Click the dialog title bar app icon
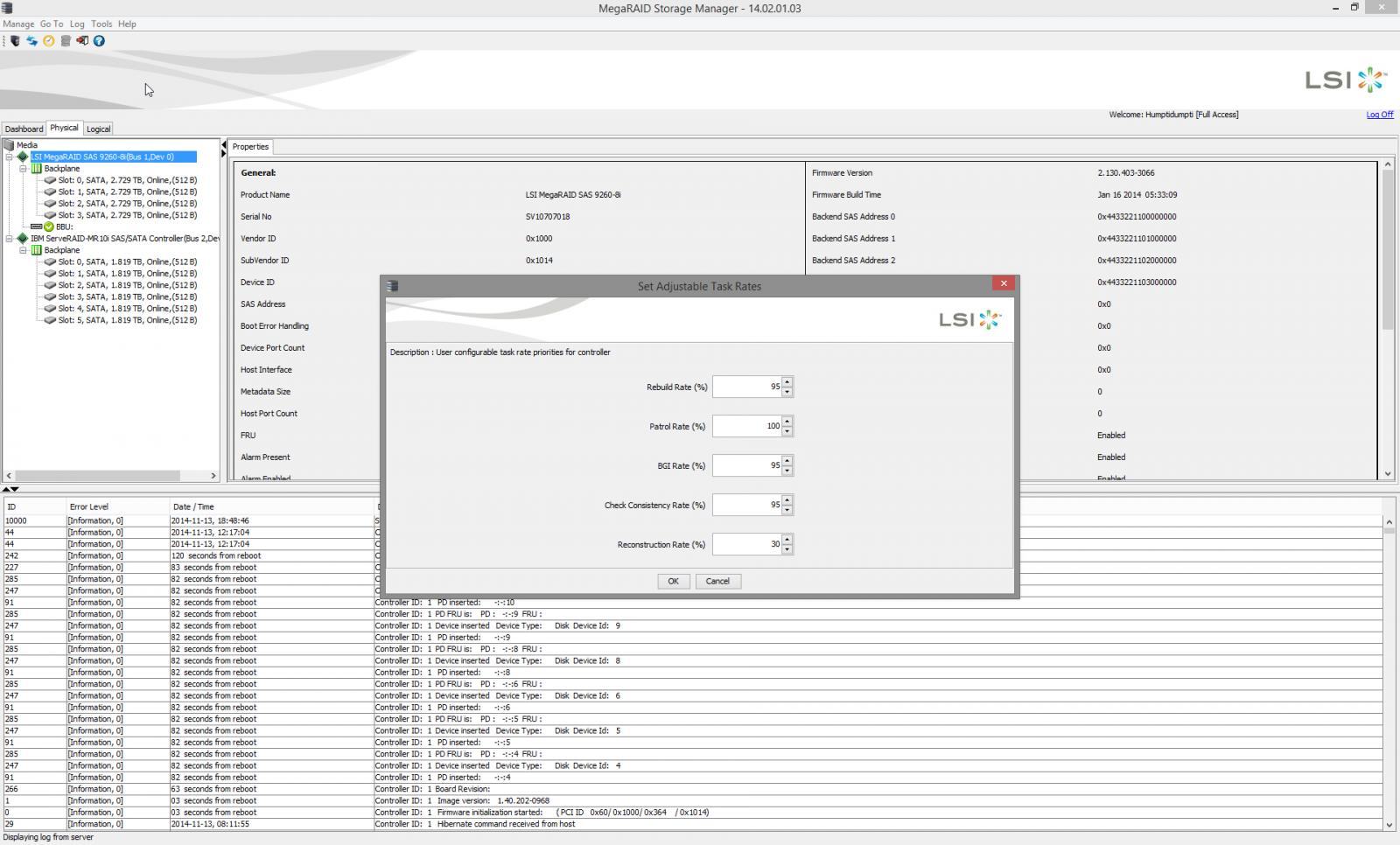This screenshot has width=1400, height=845. click(393, 286)
